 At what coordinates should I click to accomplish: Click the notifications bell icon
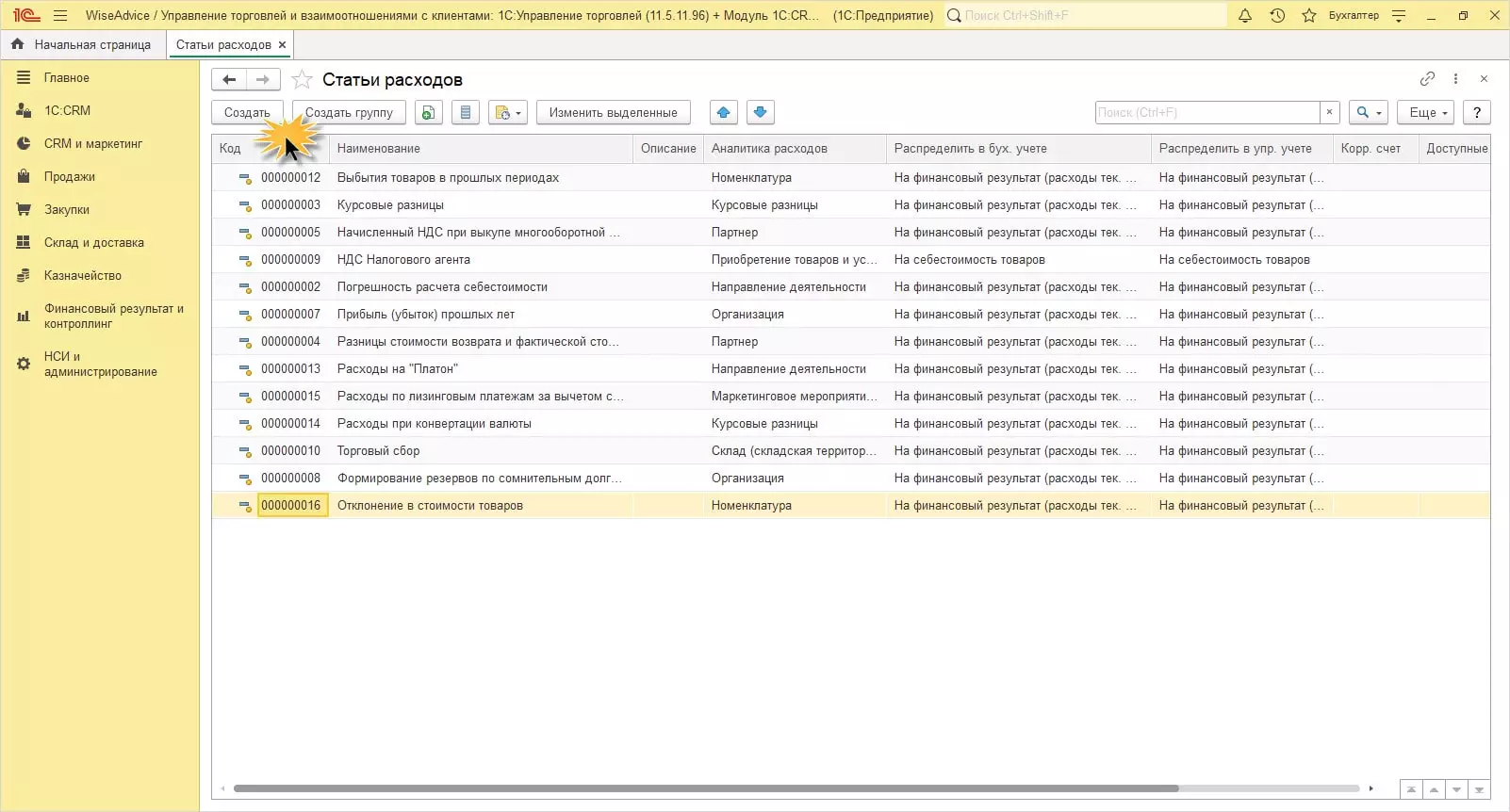click(1244, 15)
